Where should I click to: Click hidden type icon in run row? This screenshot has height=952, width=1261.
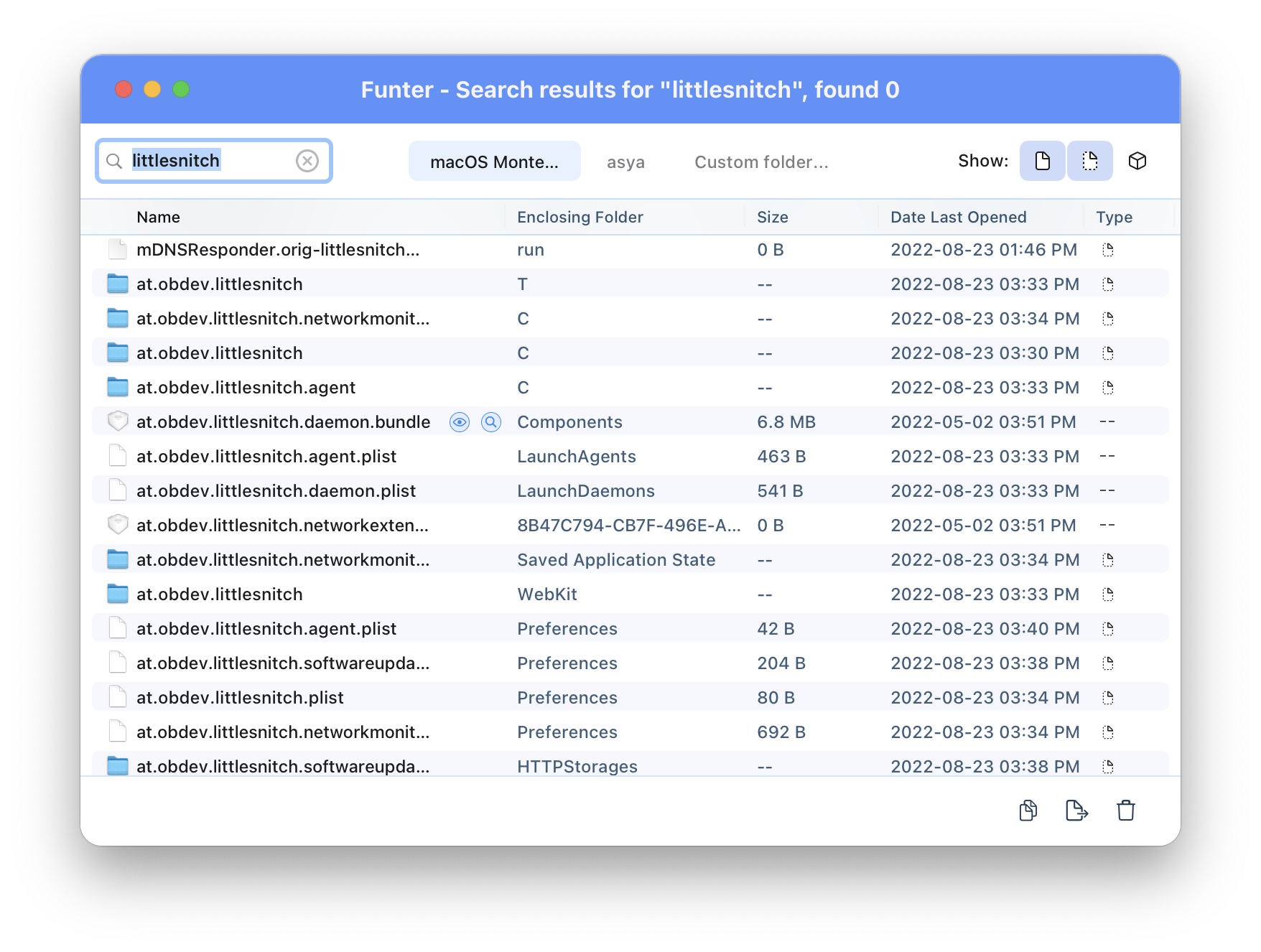(x=1108, y=250)
